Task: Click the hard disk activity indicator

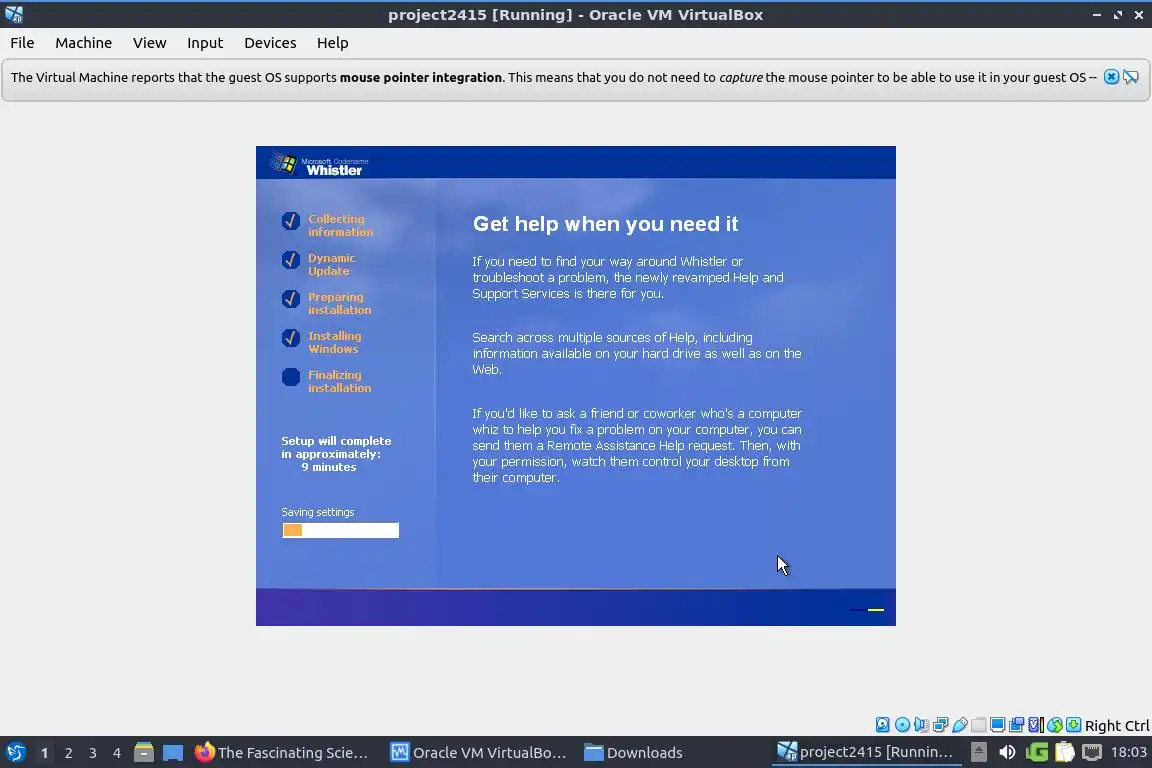Action: pyautogui.click(x=882, y=725)
